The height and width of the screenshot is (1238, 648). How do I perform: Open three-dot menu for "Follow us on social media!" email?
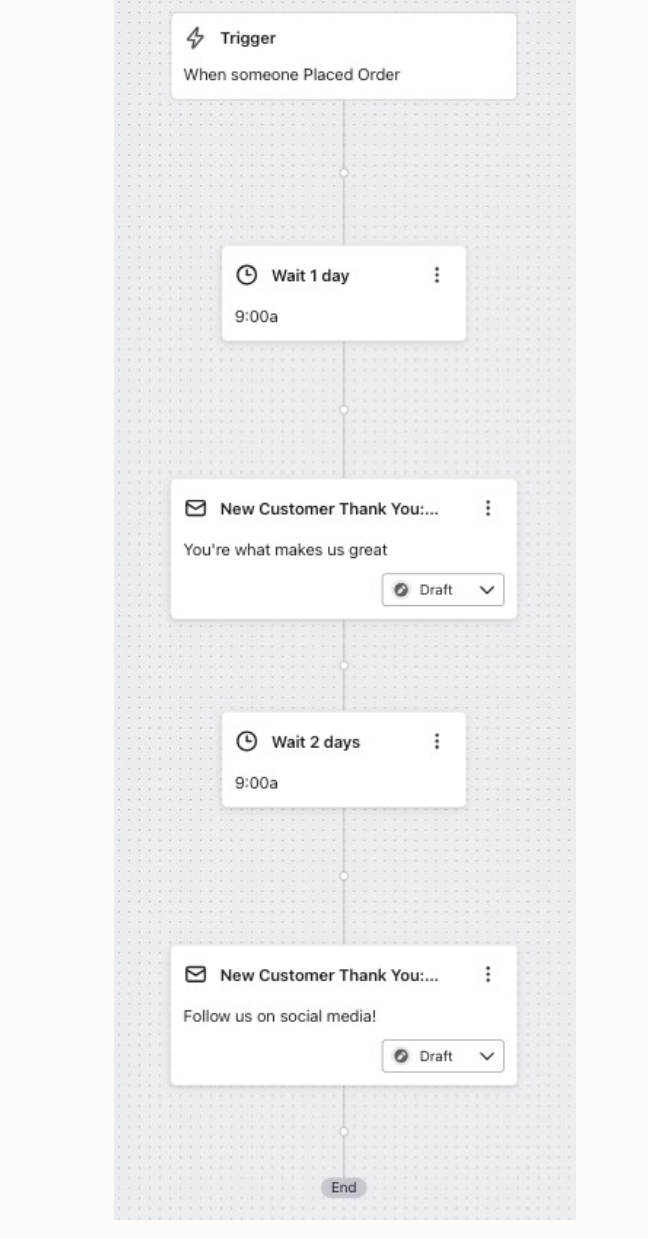pos(488,974)
